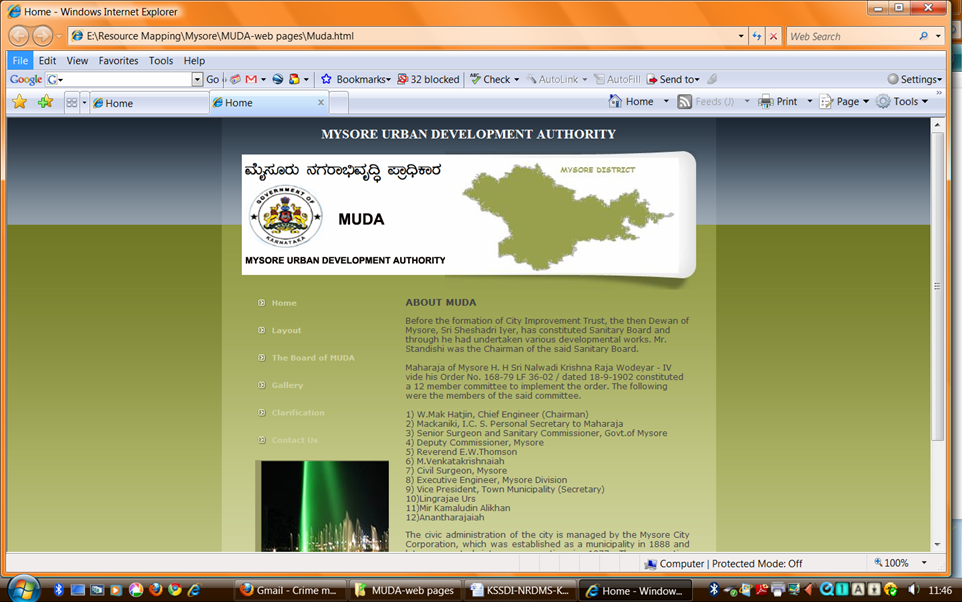Click the Page icon in command bar
Image resolution: width=962 pixels, height=602 pixels.
coord(826,102)
